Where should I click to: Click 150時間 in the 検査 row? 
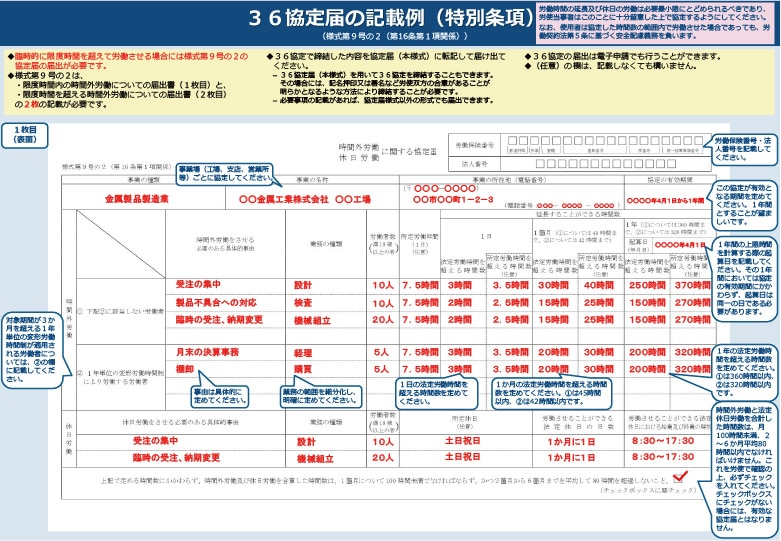(x=647, y=303)
